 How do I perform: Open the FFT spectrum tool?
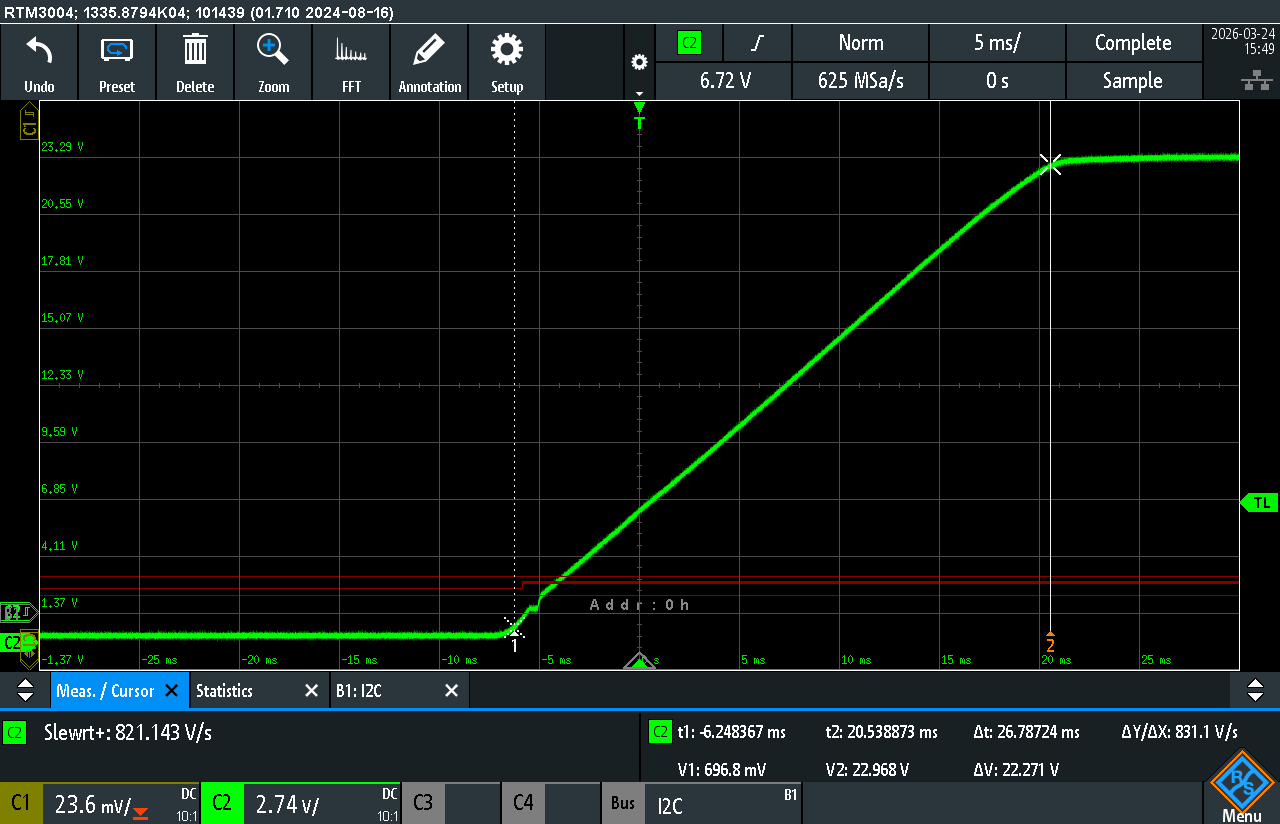pyautogui.click(x=351, y=62)
